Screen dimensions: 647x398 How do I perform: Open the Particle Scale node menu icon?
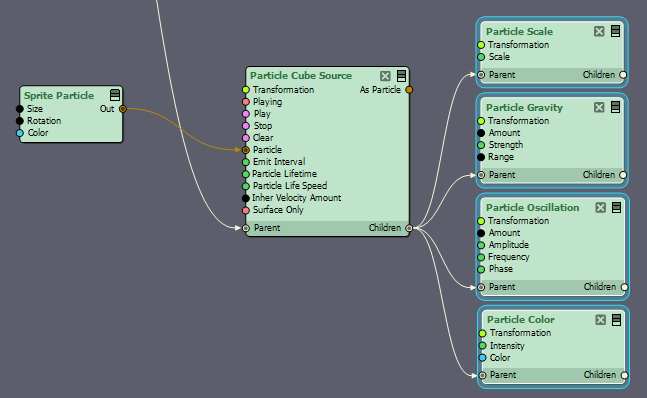(x=615, y=31)
